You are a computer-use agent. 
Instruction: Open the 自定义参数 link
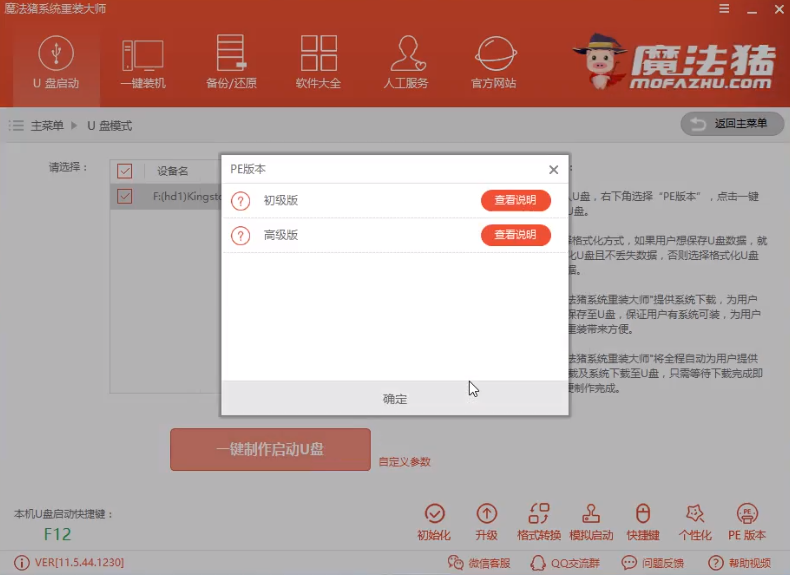tap(405, 462)
